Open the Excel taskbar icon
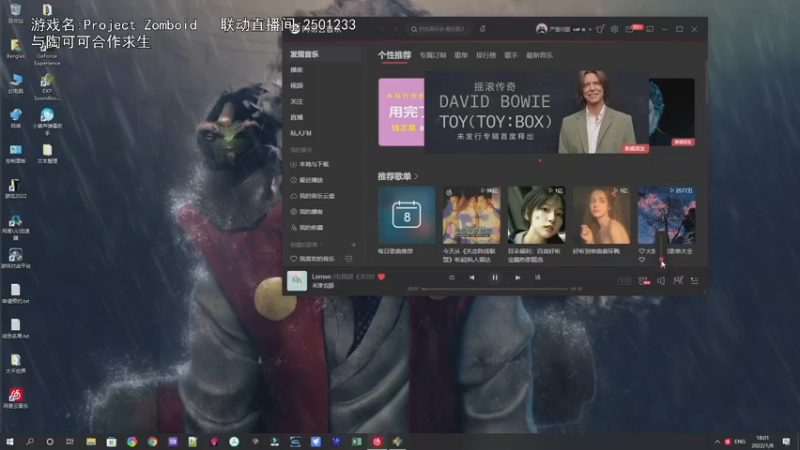The height and width of the screenshot is (450, 800). pyautogui.click(x=357, y=441)
